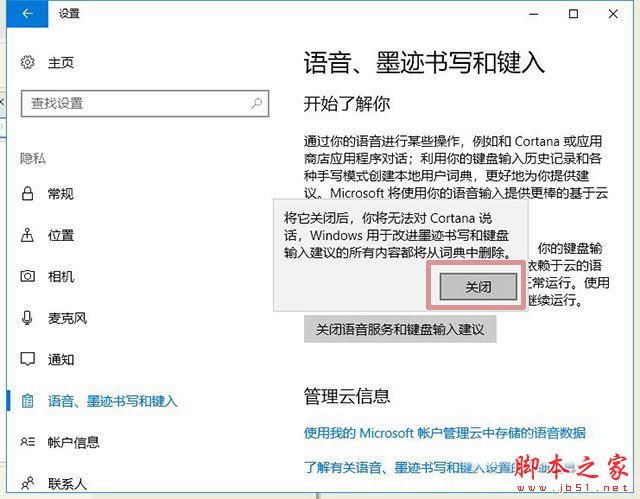Click the people icon beside 联系人
The image size is (640, 499).
pyautogui.click(x=27, y=483)
